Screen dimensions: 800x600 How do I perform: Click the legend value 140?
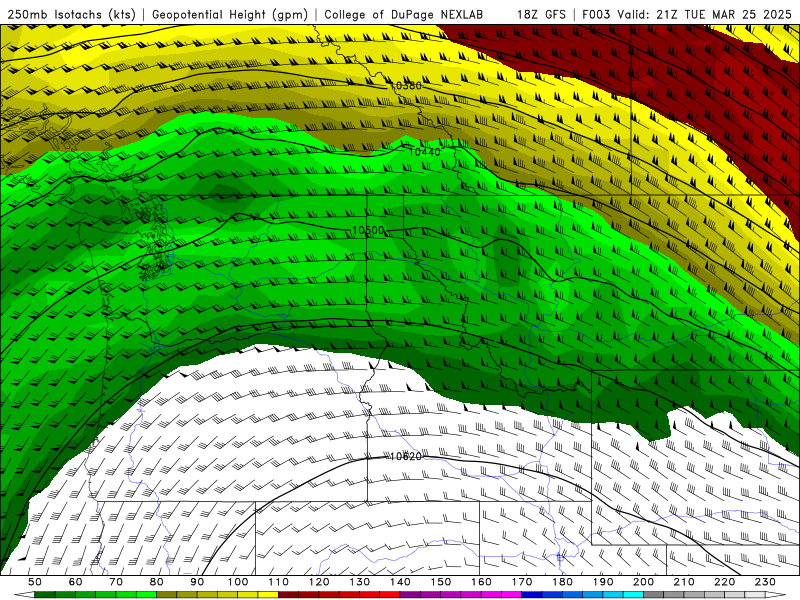pos(400,582)
